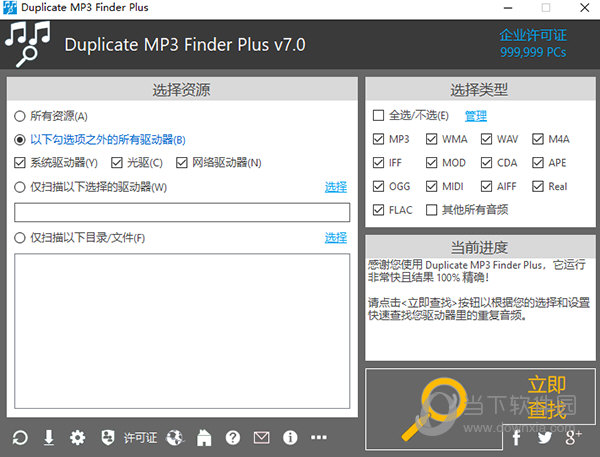Open the 许可证 license button
Image resolution: width=600 pixels, height=457 pixels.
coord(140,437)
